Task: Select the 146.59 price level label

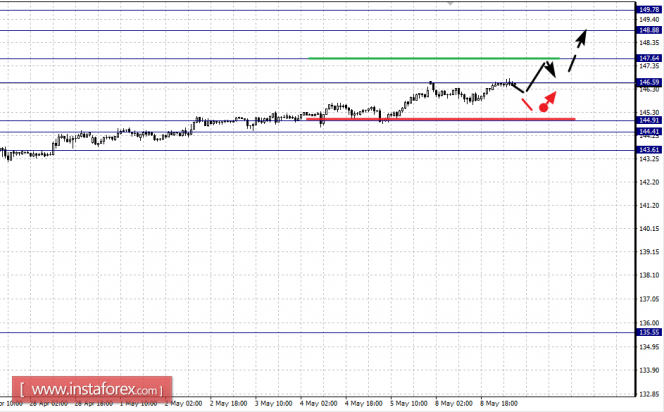Action: 648,82
